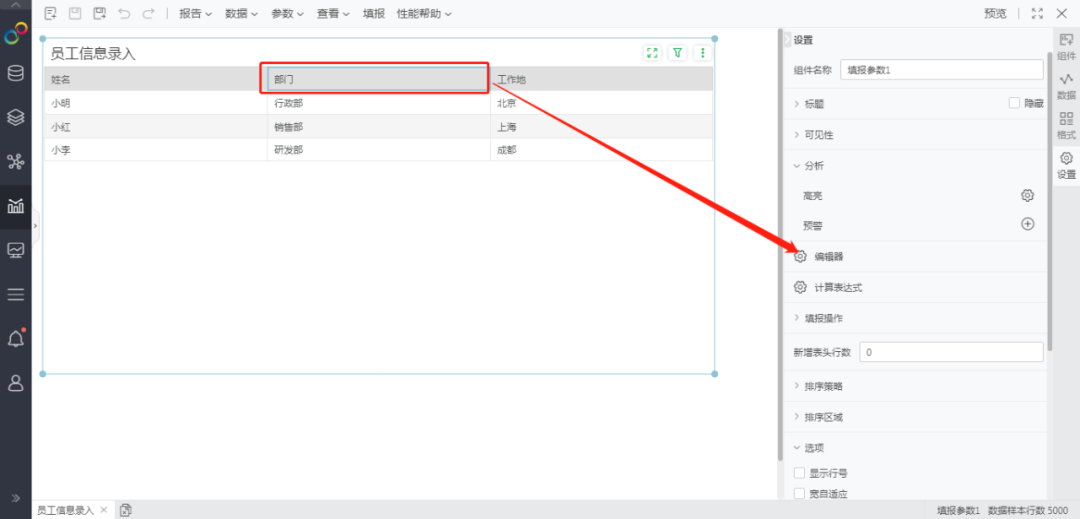Click the 上海 table cell

pyautogui.click(x=601, y=127)
